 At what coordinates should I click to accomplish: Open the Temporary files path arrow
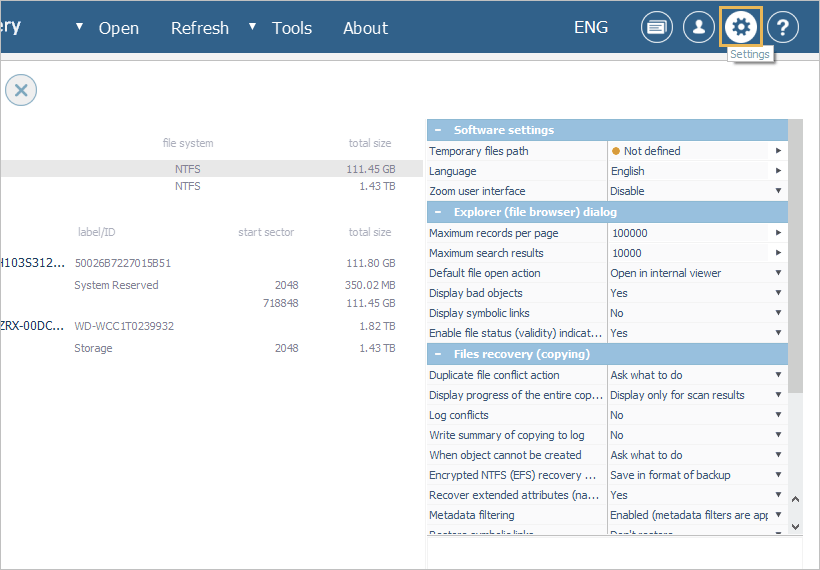(x=778, y=151)
